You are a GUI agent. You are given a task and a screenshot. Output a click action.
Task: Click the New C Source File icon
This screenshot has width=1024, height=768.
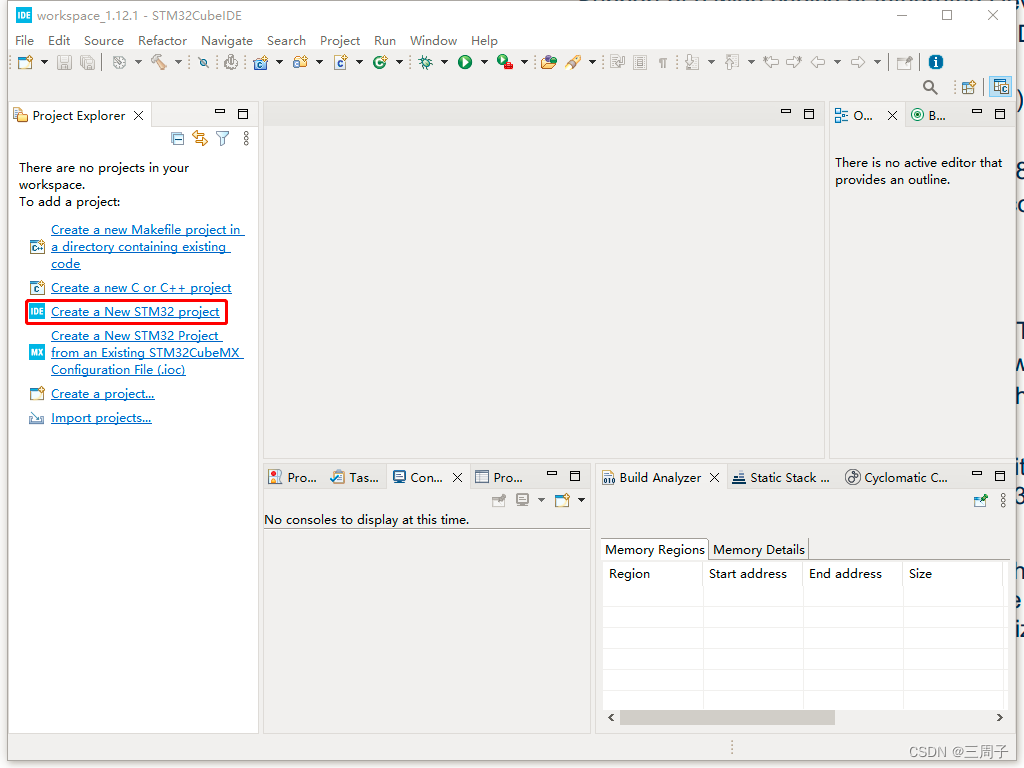340,63
